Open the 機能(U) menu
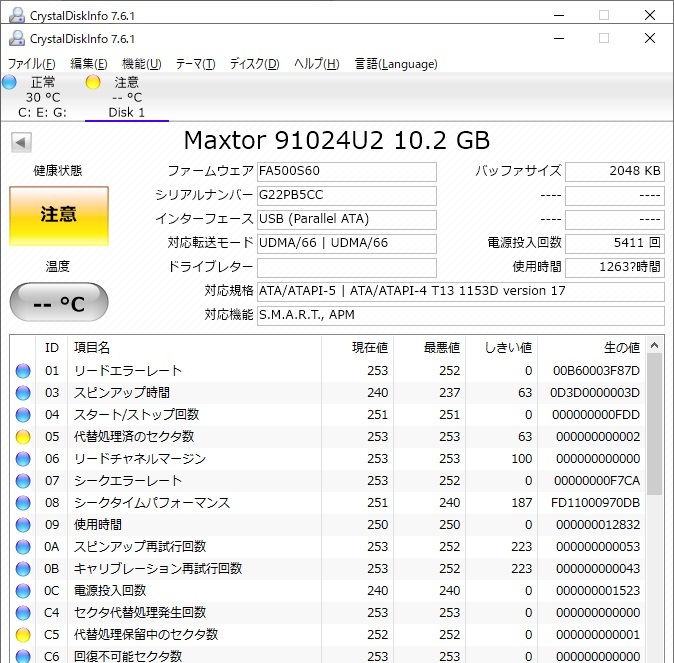Image resolution: width=674 pixels, height=663 pixels. click(x=141, y=64)
